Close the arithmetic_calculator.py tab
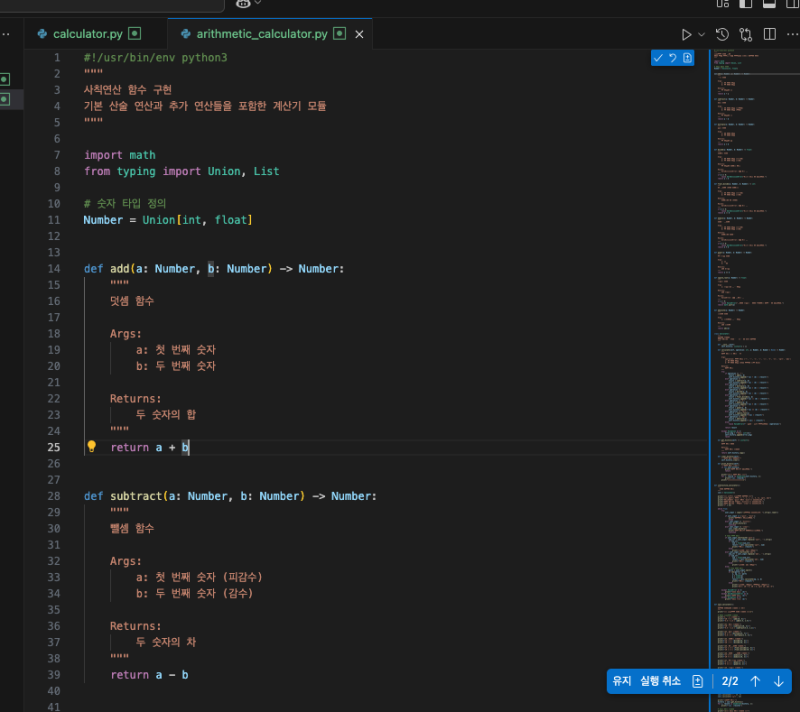800x712 pixels. (359, 34)
